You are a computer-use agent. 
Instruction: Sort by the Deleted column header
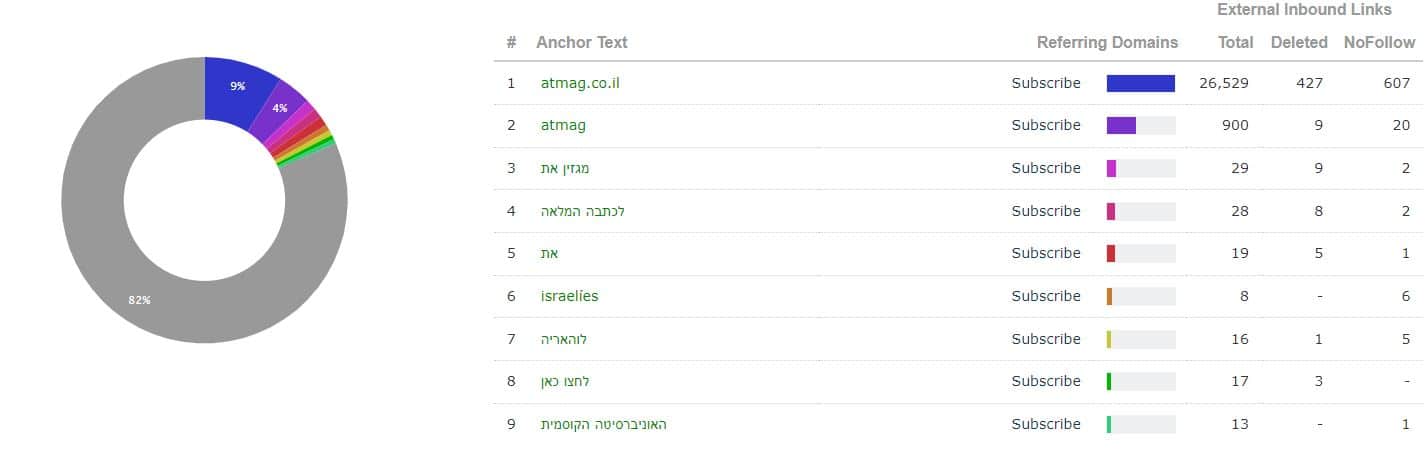(1299, 42)
